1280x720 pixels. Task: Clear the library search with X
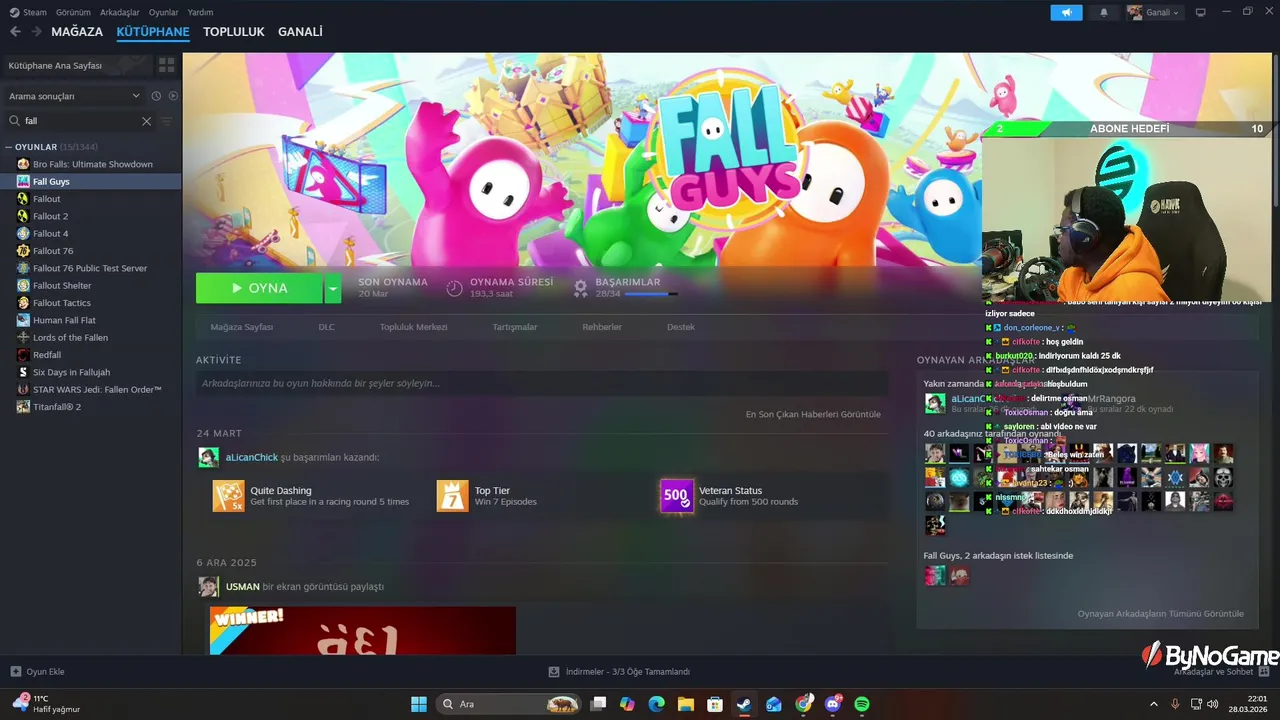(146, 121)
